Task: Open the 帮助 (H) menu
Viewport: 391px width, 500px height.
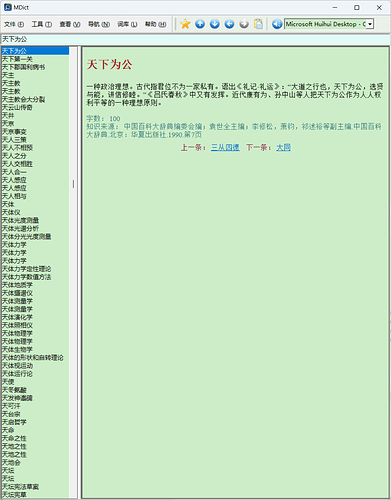Action: [155, 24]
